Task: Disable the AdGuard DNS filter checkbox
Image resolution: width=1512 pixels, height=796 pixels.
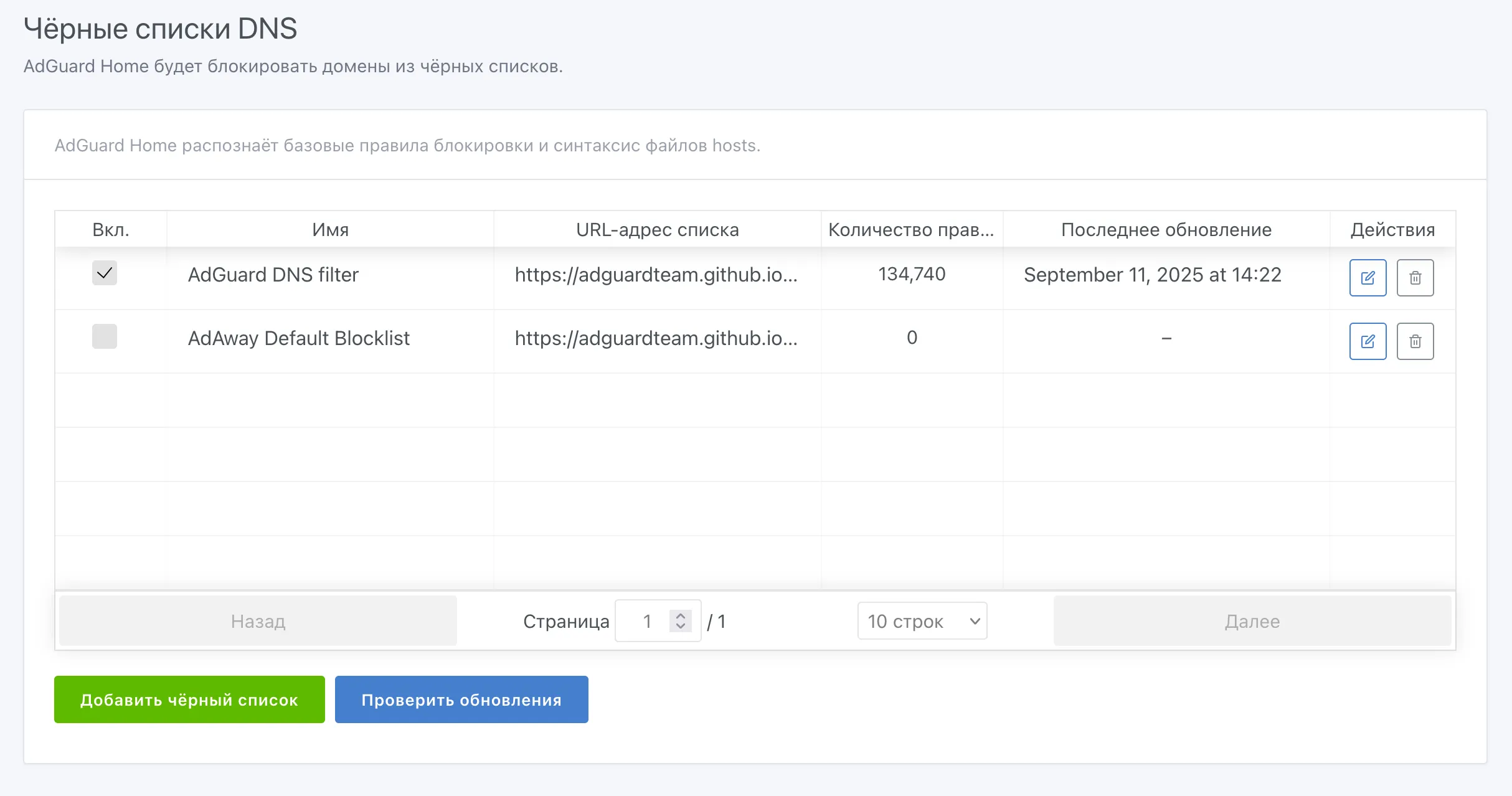Action: [105, 273]
